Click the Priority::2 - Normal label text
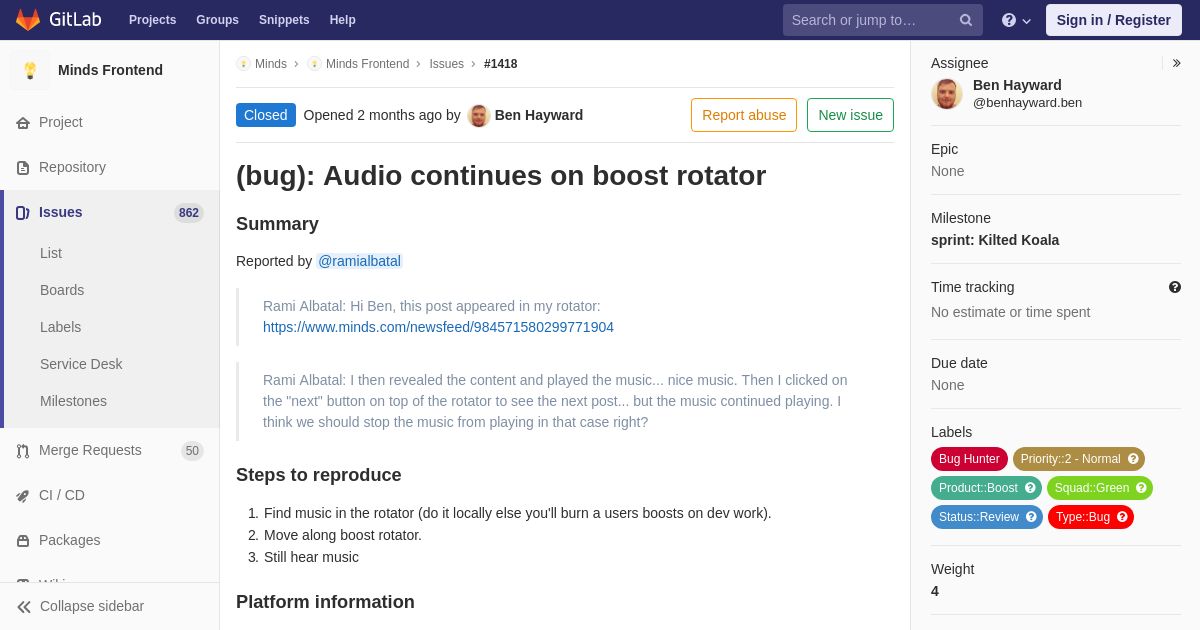 pyautogui.click(x=1070, y=459)
